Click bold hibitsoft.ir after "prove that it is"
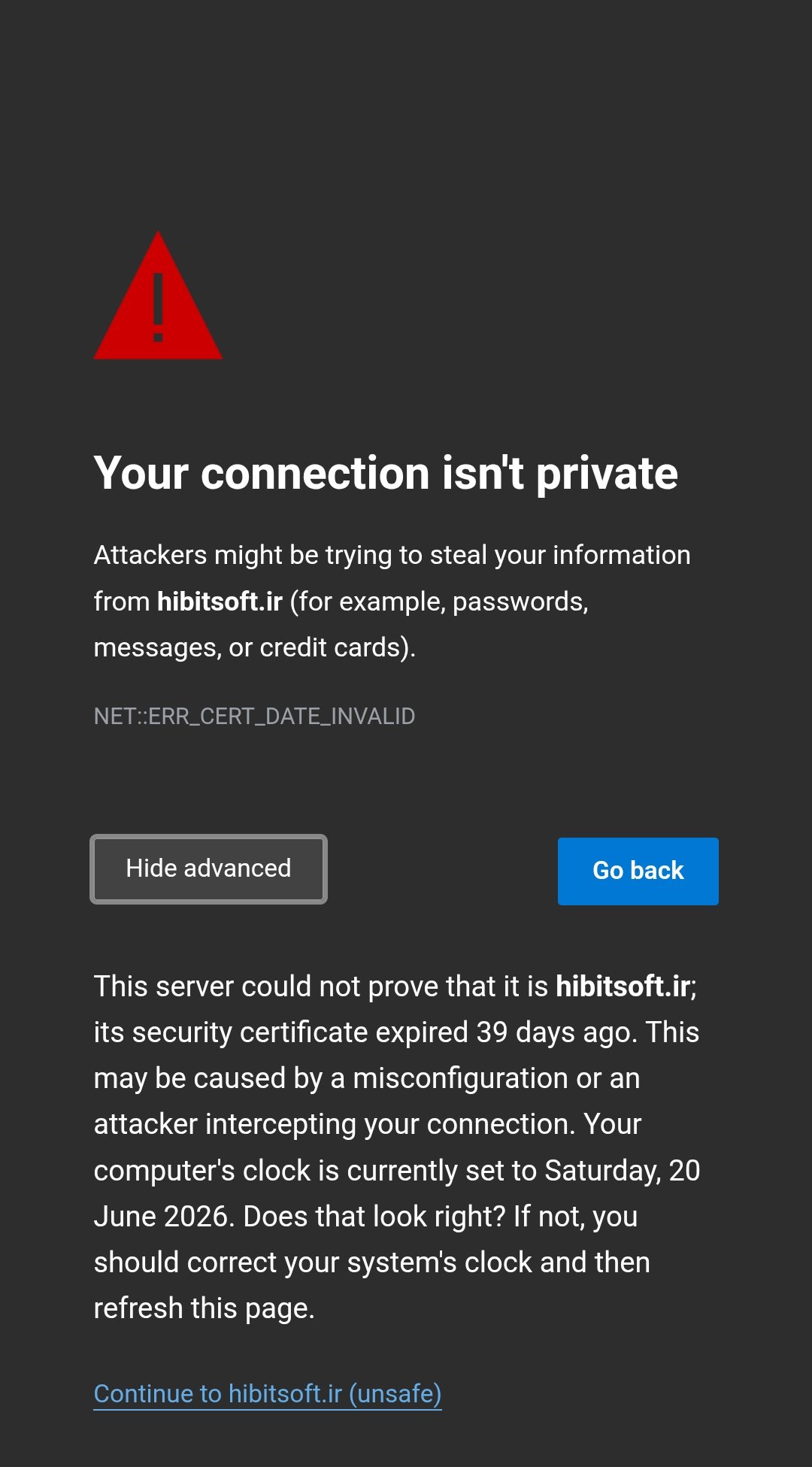Image resolution: width=812 pixels, height=1467 pixels. click(x=623, y=986)
